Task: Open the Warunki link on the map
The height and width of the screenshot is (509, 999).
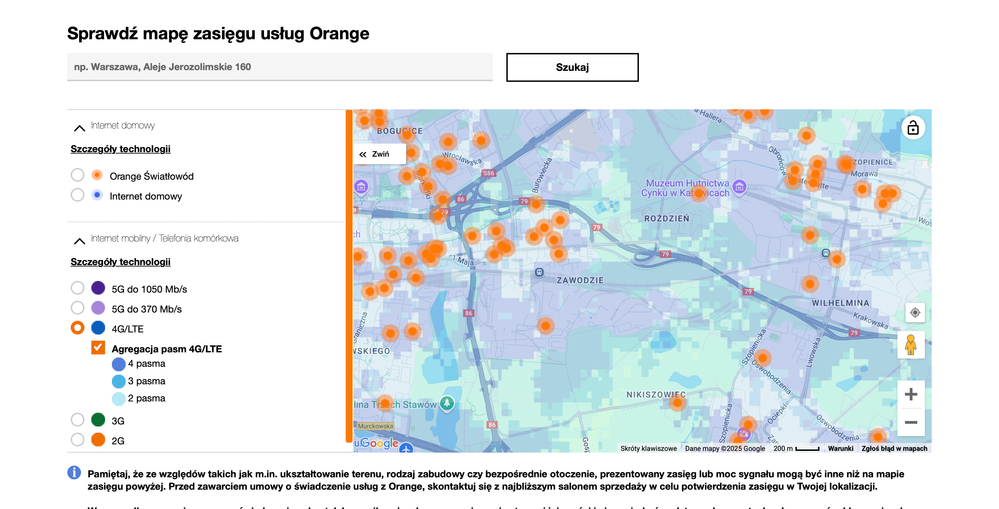Action: 840,448
